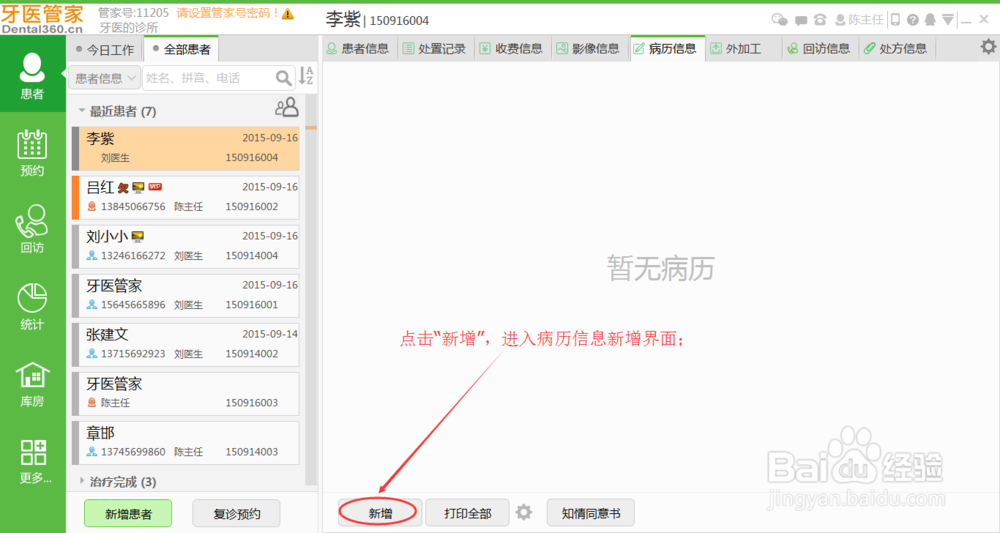
Task: Click phone number 13715692923
Action: pyautogui.click(x=133, y=354)
